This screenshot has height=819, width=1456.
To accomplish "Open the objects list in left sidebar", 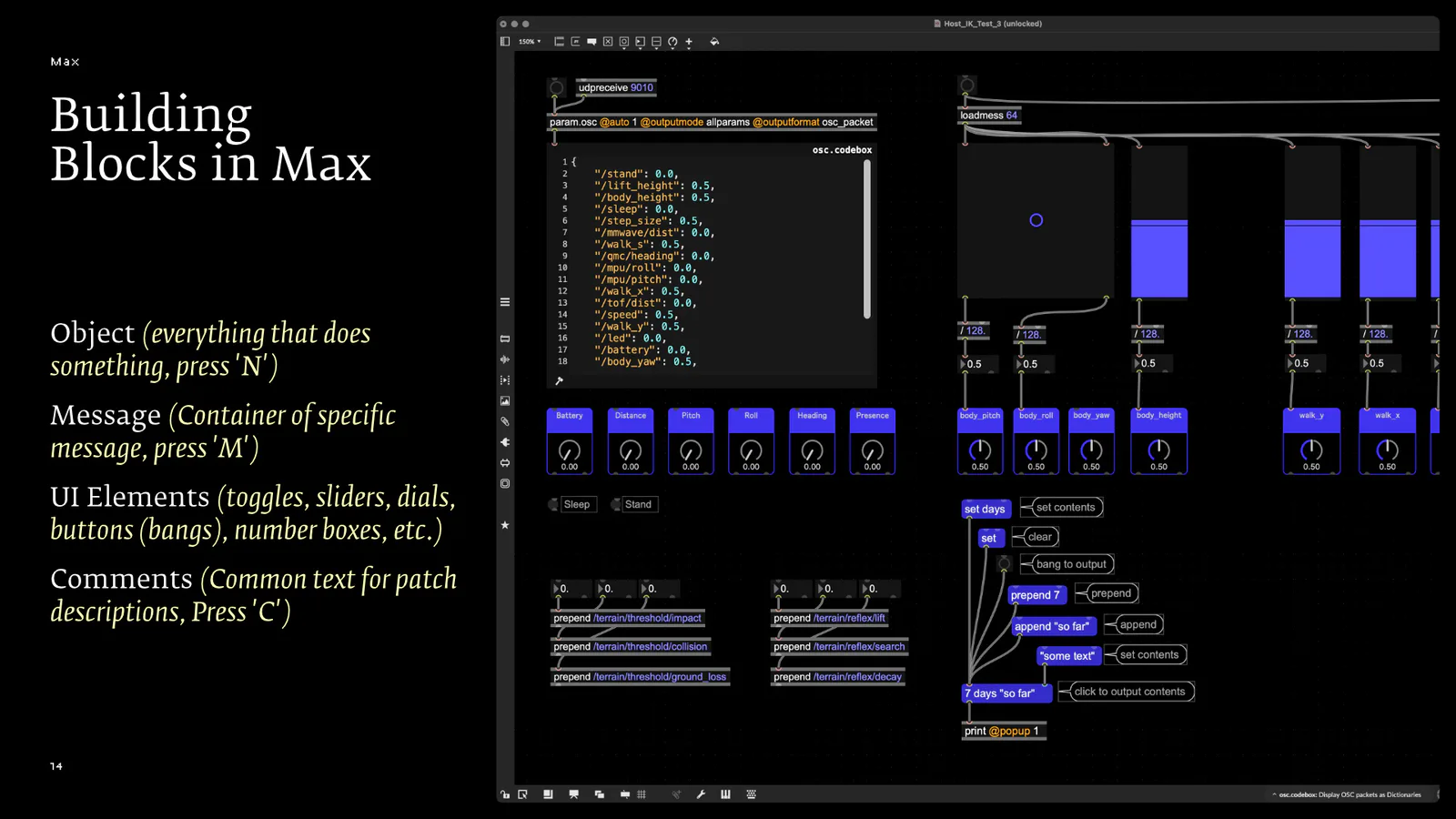I will 505,339.
